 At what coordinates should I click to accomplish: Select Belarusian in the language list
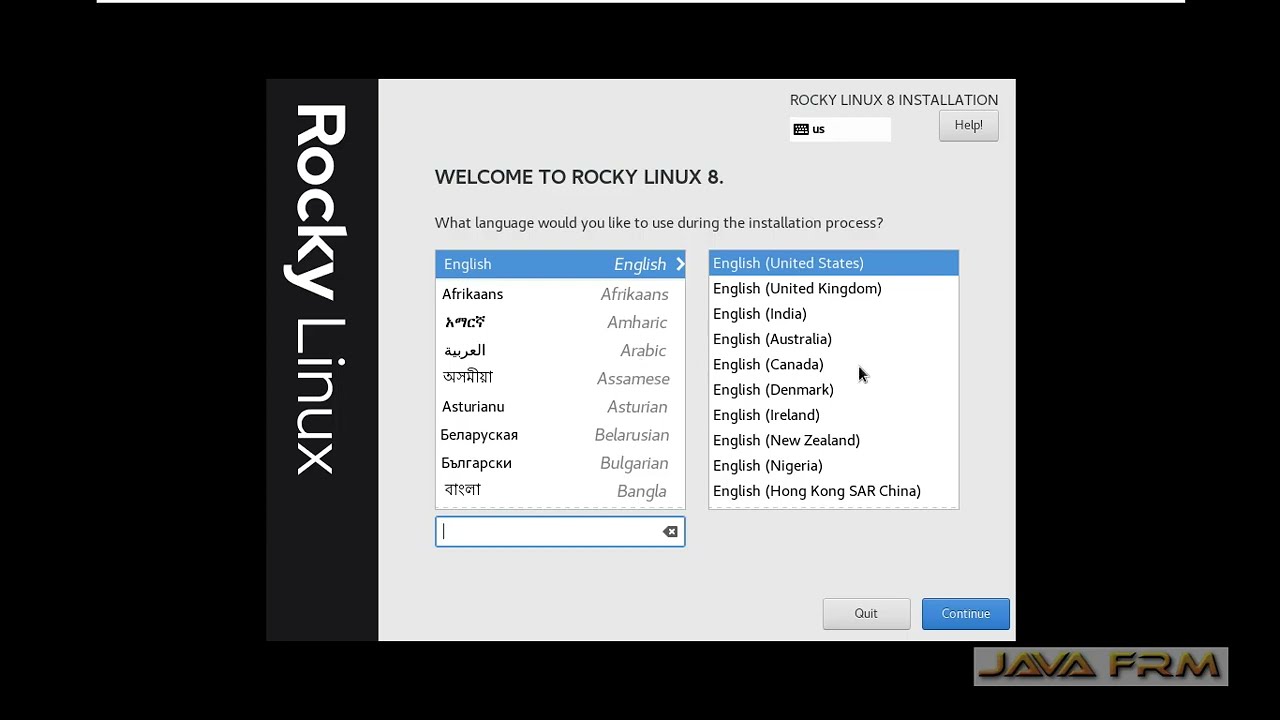pos(560,434)
